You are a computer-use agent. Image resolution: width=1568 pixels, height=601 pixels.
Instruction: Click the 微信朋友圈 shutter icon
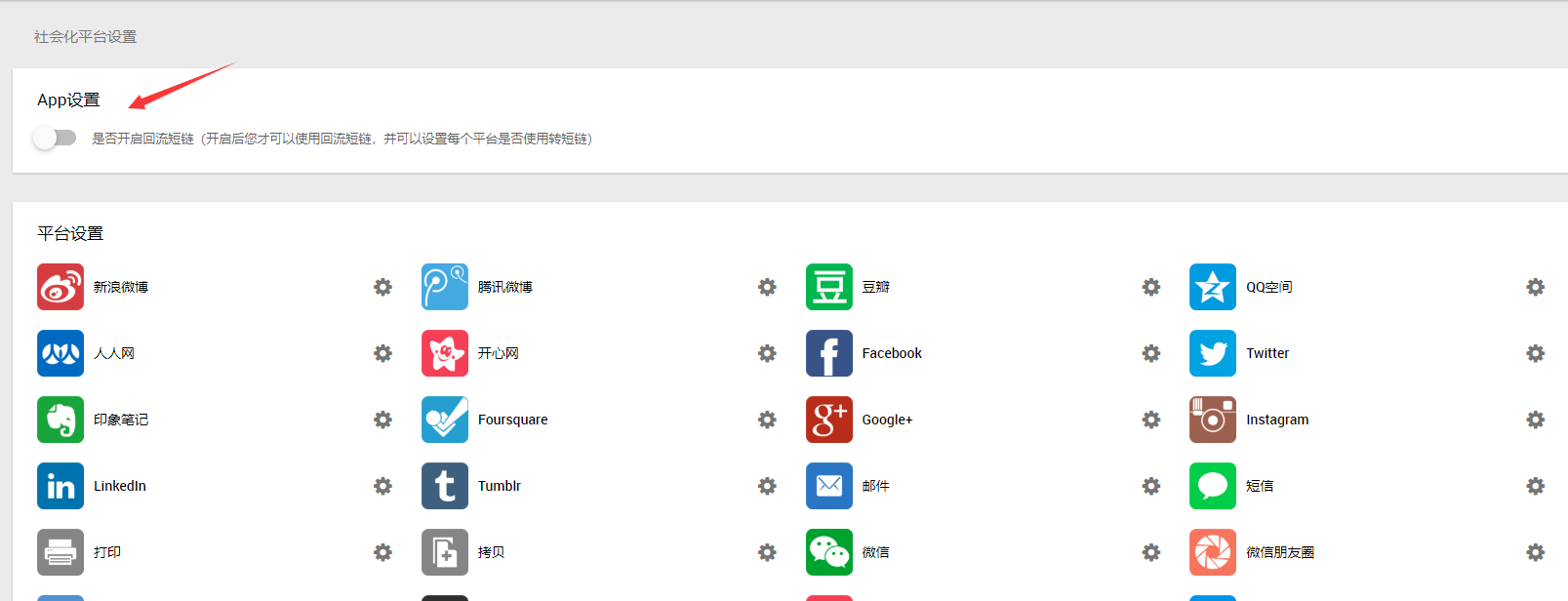pyautogui.click(x=1213, y=552)
